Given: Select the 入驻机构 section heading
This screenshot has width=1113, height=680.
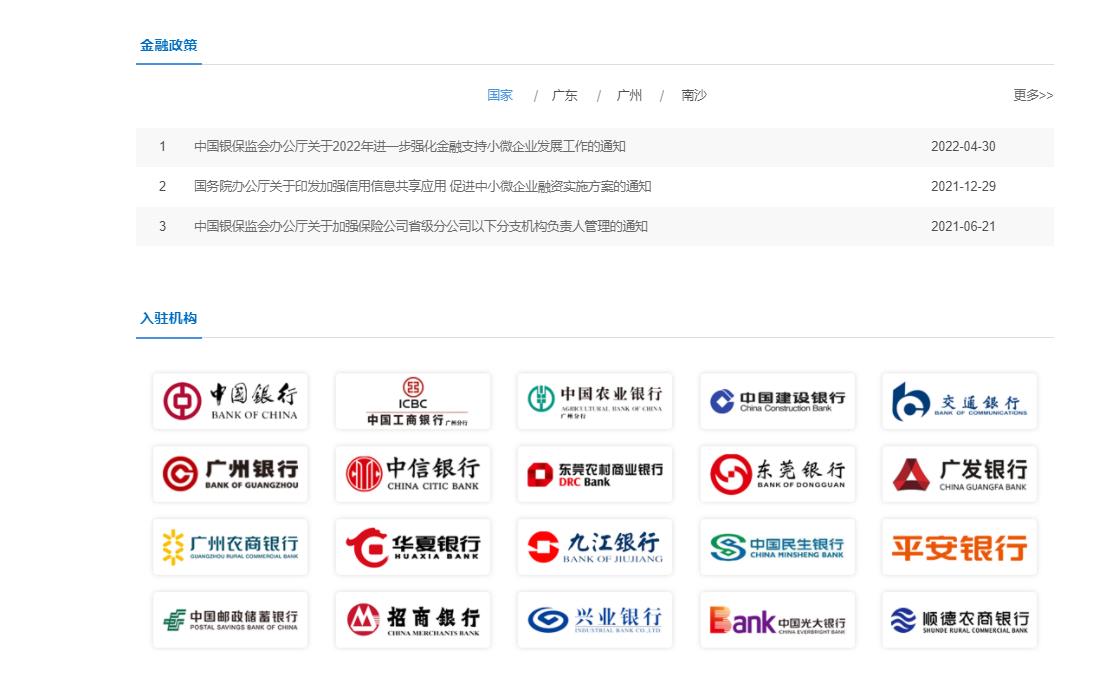Looking at the screenshot, I should (169, 318).
